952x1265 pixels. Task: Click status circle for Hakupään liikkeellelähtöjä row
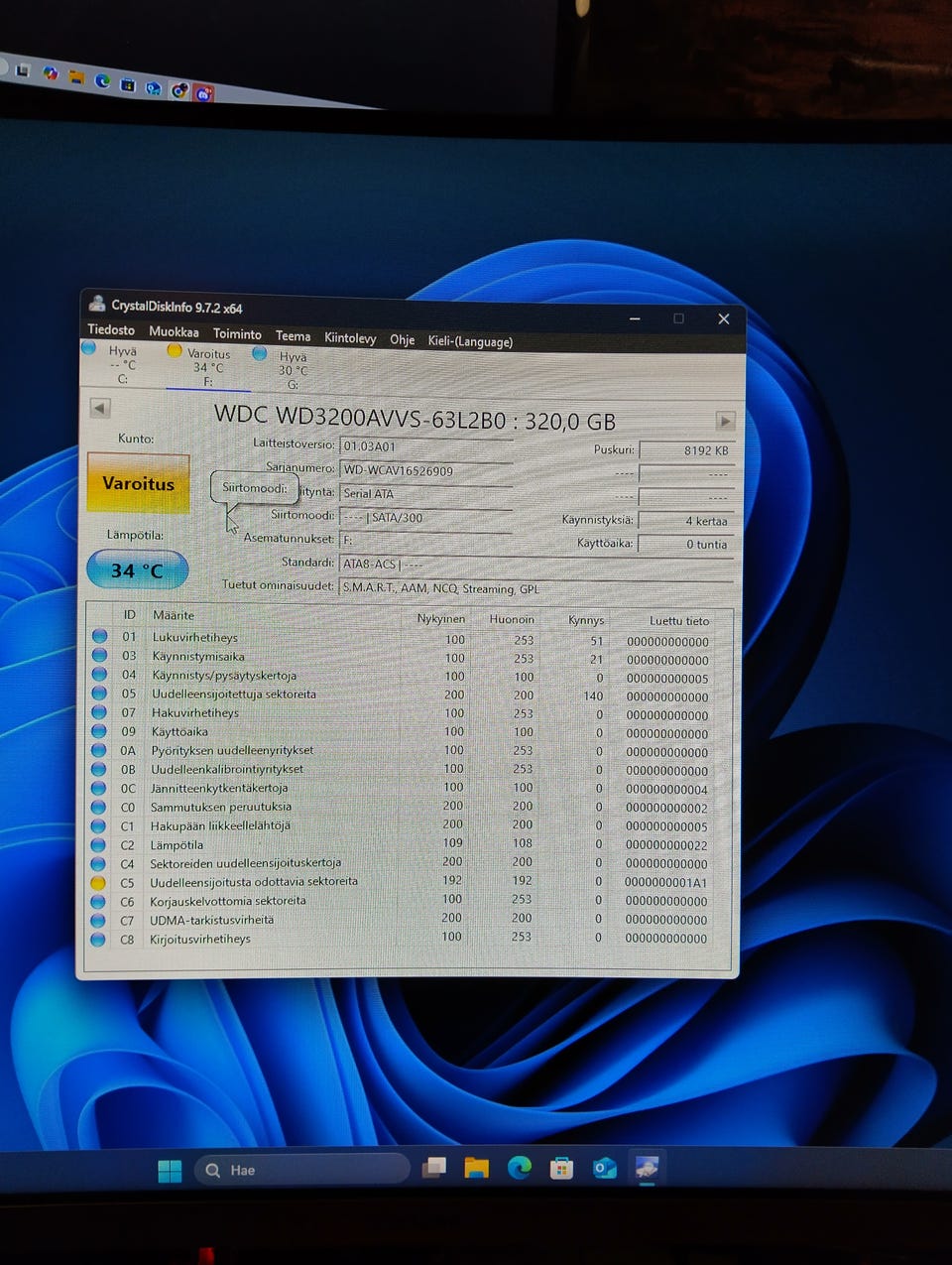click(98, 825)
